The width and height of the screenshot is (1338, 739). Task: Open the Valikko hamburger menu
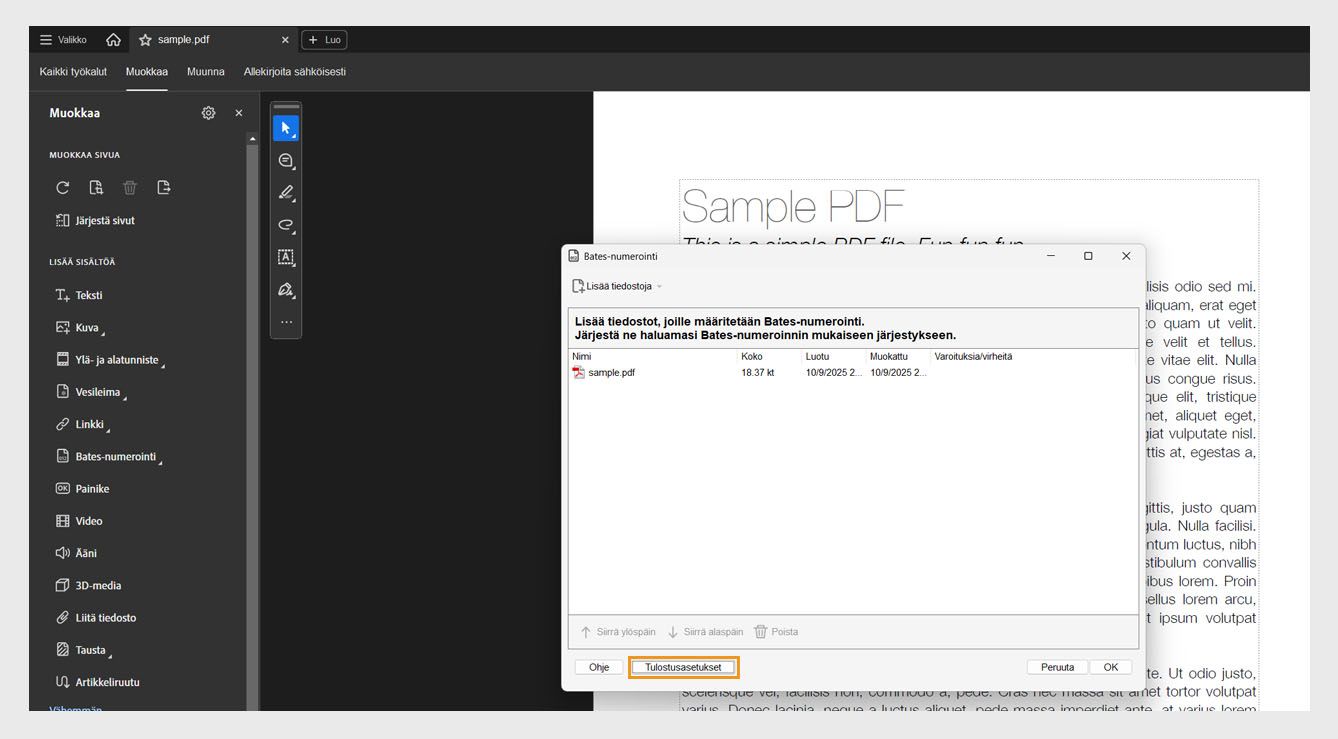[63, 40]
